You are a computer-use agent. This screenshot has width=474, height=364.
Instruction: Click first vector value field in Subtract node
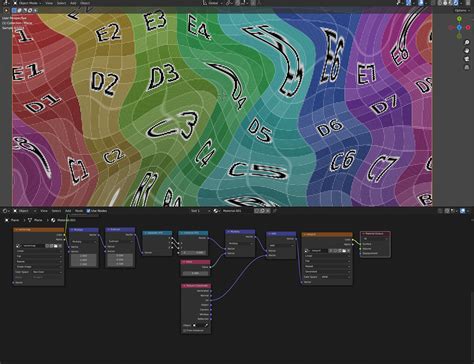tap(120, 256)
